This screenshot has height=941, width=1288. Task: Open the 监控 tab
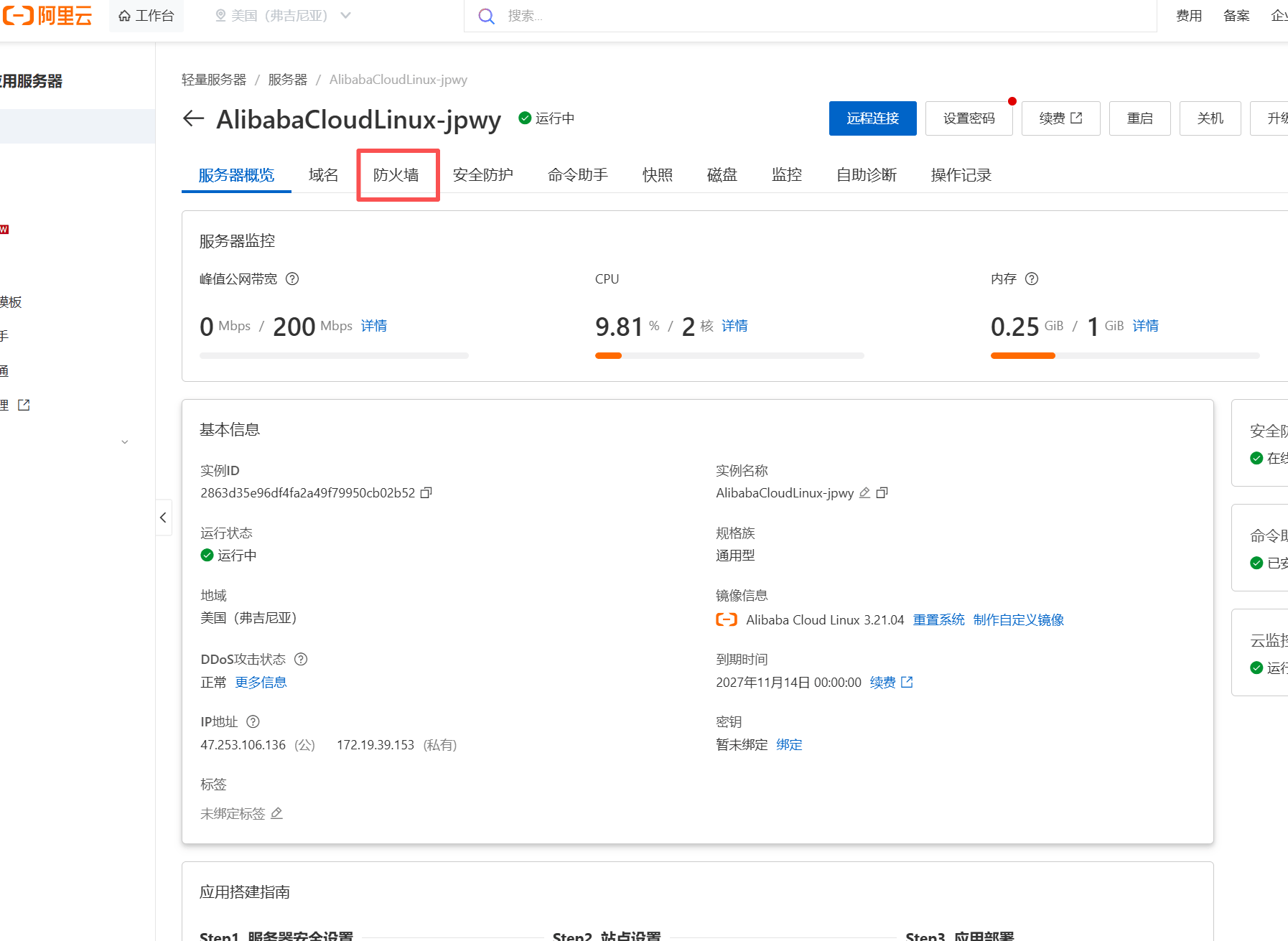[786, 175]
